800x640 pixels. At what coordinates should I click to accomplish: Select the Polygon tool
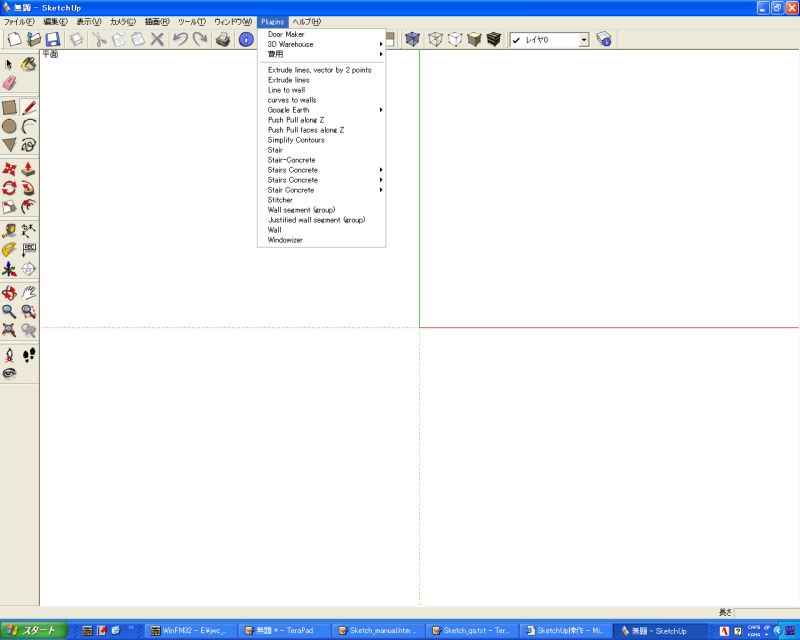pyautogui.click(x=9, y=145)
